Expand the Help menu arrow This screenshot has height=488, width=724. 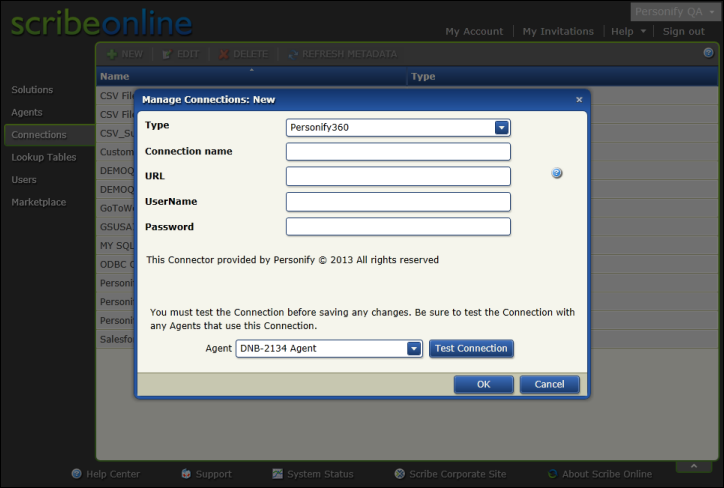coord(643,31)
